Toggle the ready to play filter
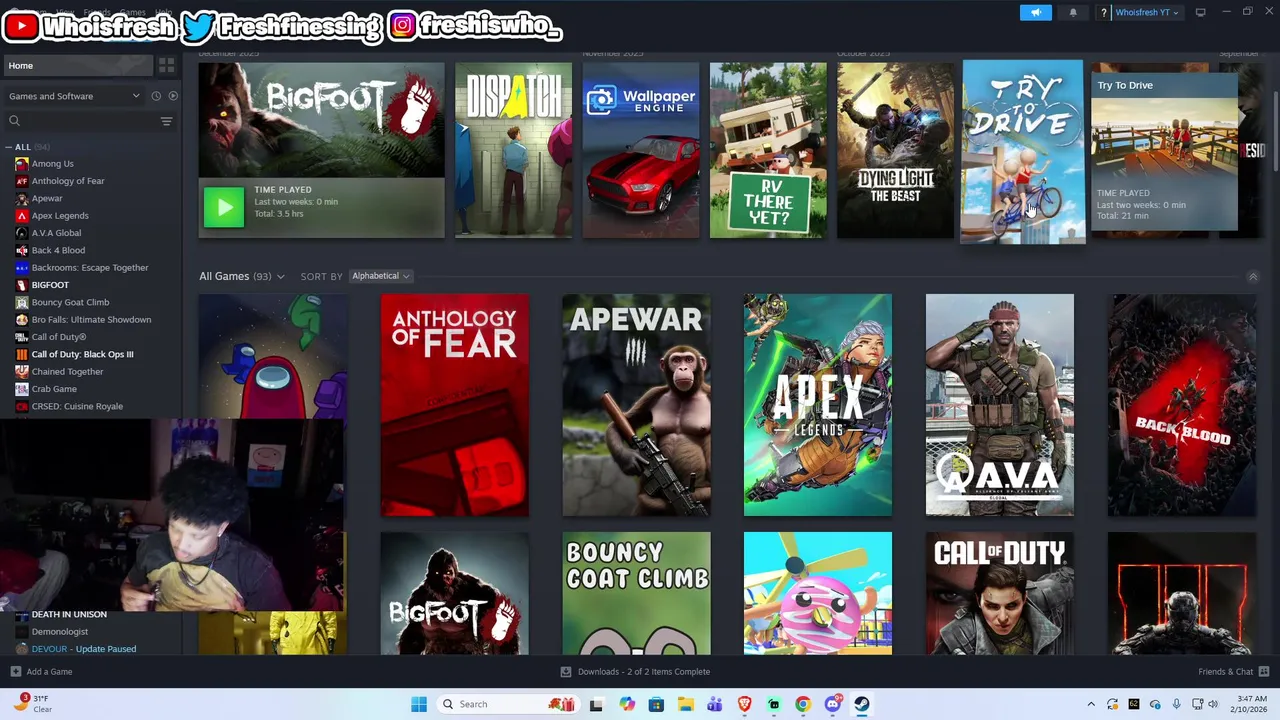 pos(173,96)
